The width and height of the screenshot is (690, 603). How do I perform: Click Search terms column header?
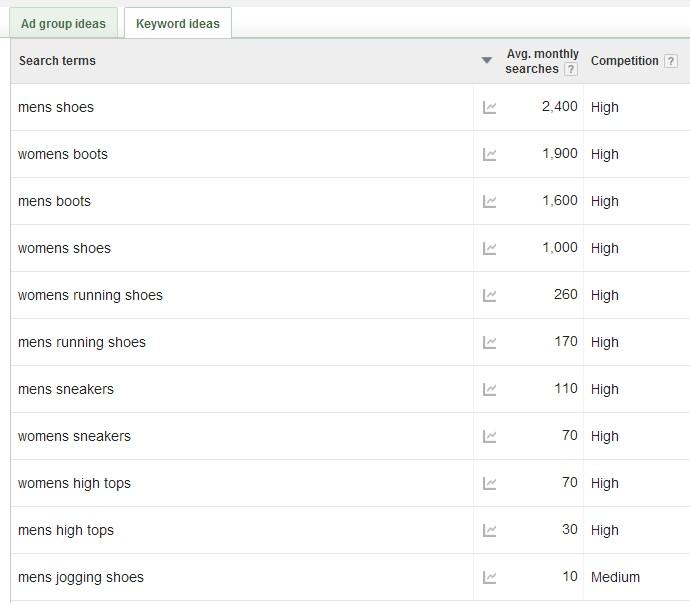(x=57, y=61)
